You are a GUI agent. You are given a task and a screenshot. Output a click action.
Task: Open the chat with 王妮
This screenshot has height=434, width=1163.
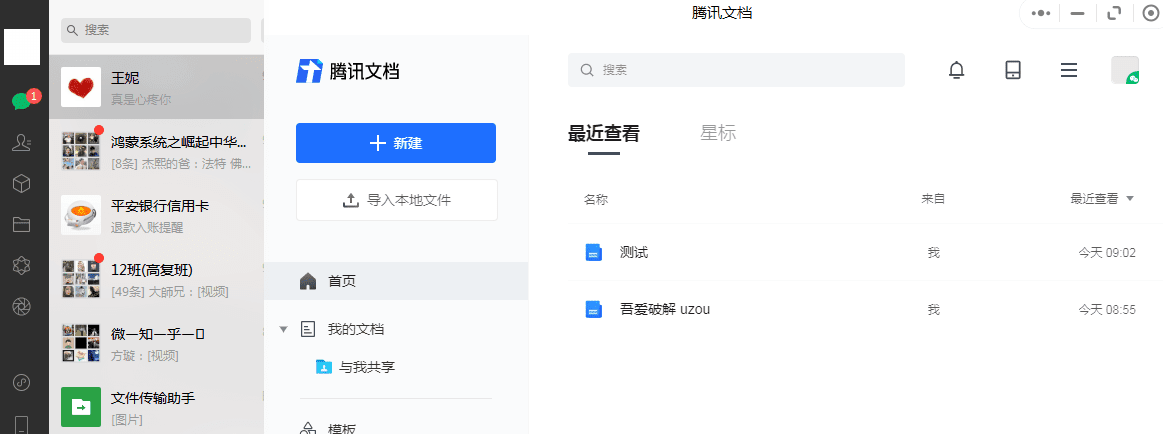156,87
